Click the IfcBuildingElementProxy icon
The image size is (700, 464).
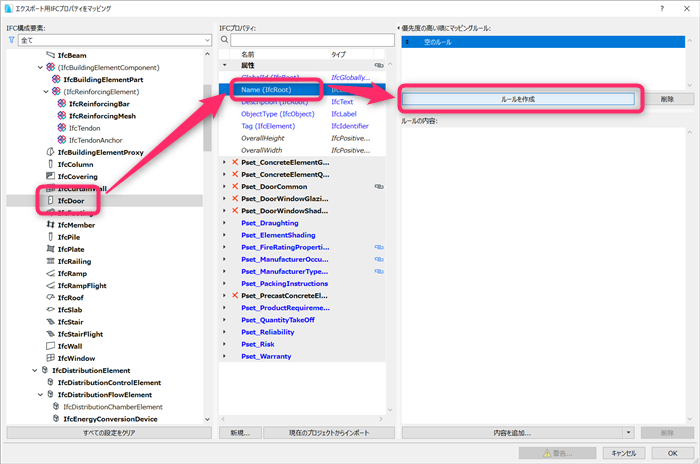click(x=50, y=152)
